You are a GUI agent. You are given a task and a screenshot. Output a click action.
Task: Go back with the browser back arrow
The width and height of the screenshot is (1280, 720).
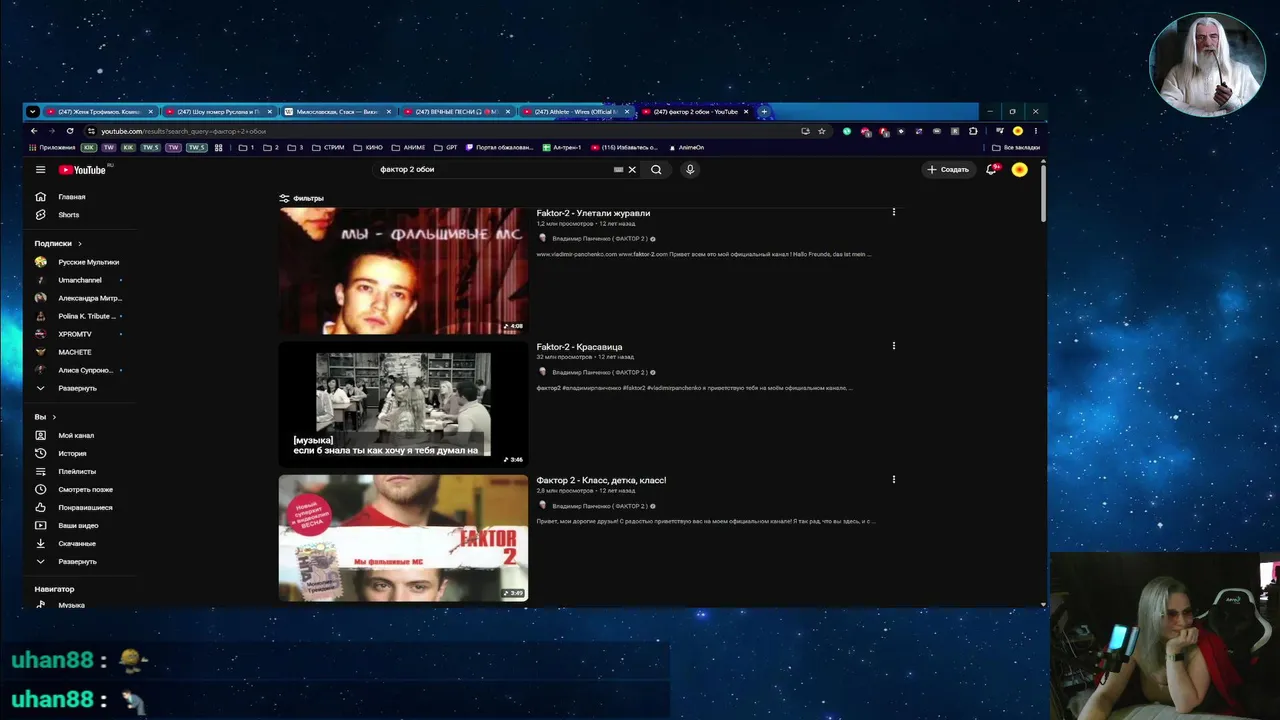click(34, 131)
